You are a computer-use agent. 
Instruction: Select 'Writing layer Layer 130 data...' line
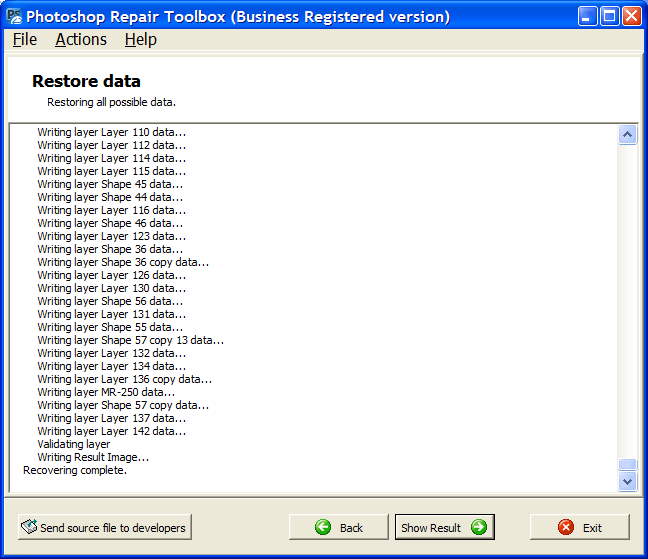click(112, 288)
